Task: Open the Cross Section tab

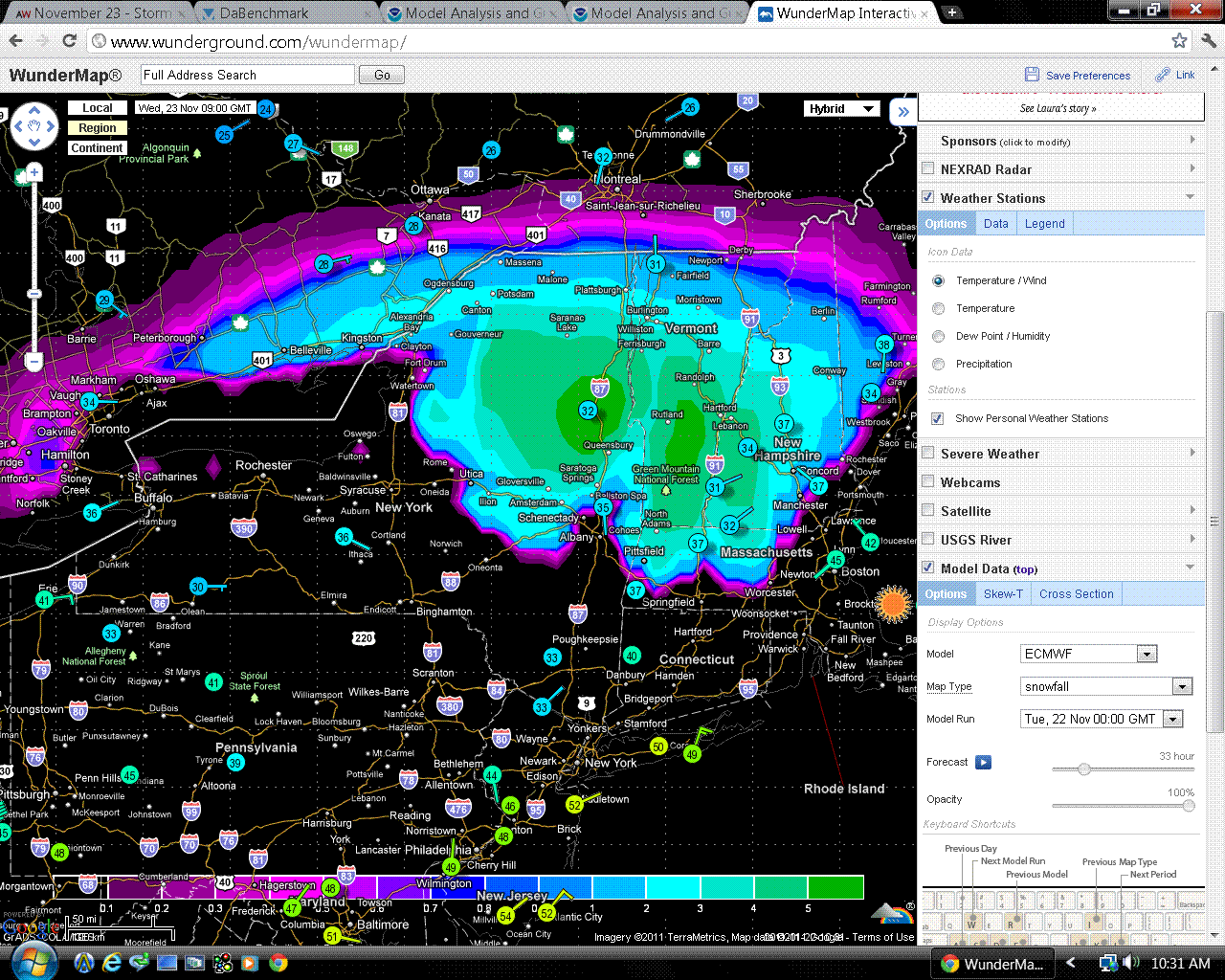Action: (x=1076, y=593)
